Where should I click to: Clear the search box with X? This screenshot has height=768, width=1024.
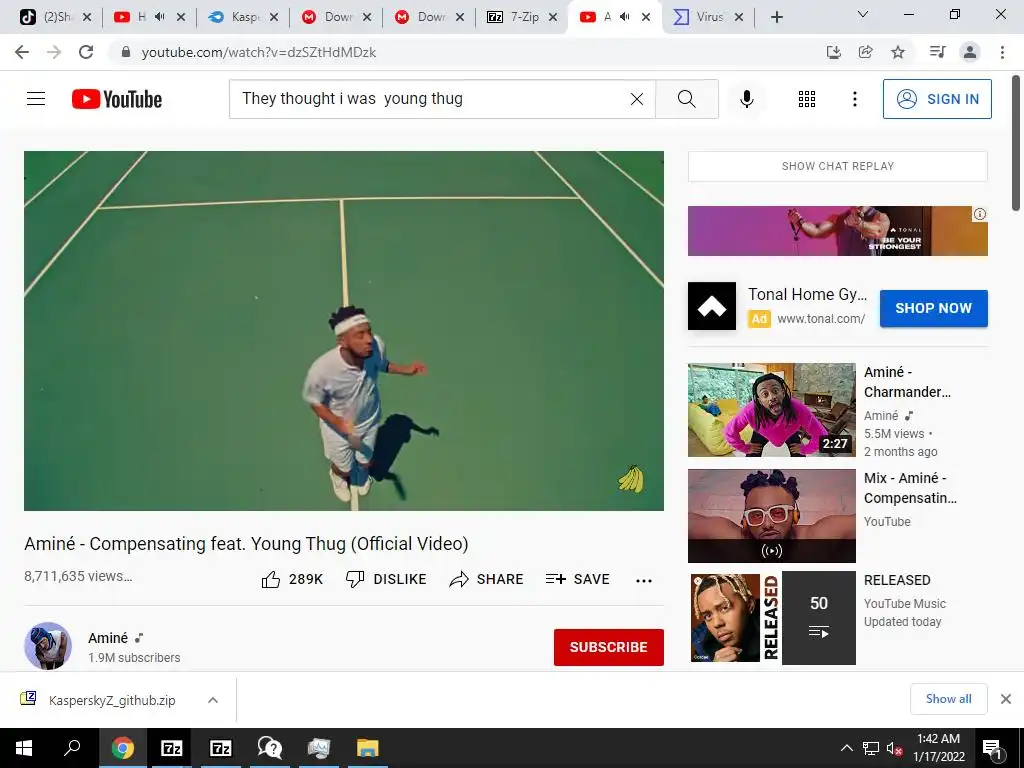[637, 99]
